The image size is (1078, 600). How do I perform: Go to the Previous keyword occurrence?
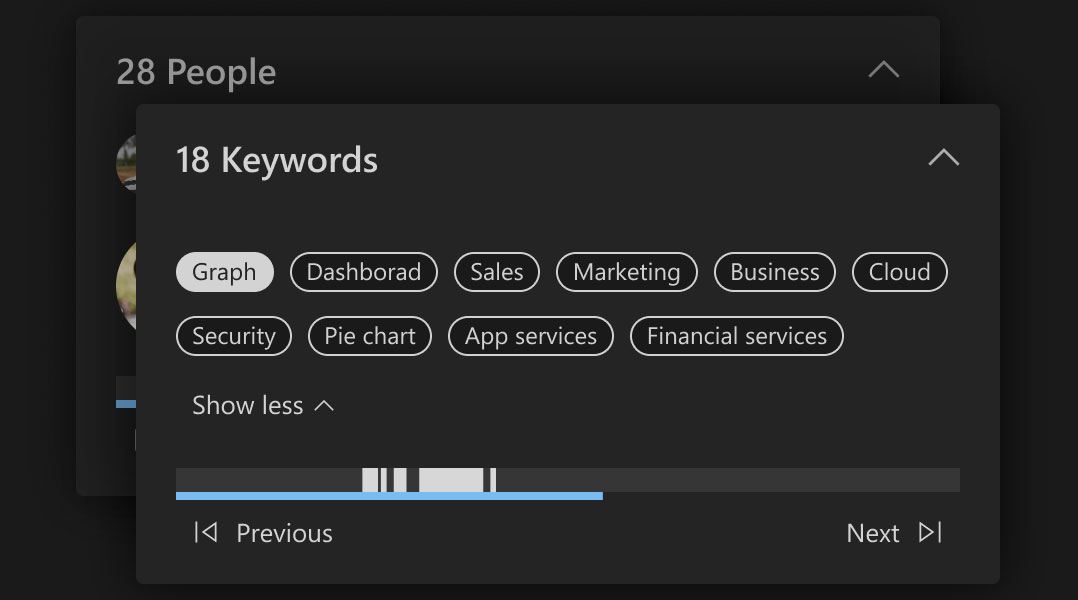(x=284, y=534)
